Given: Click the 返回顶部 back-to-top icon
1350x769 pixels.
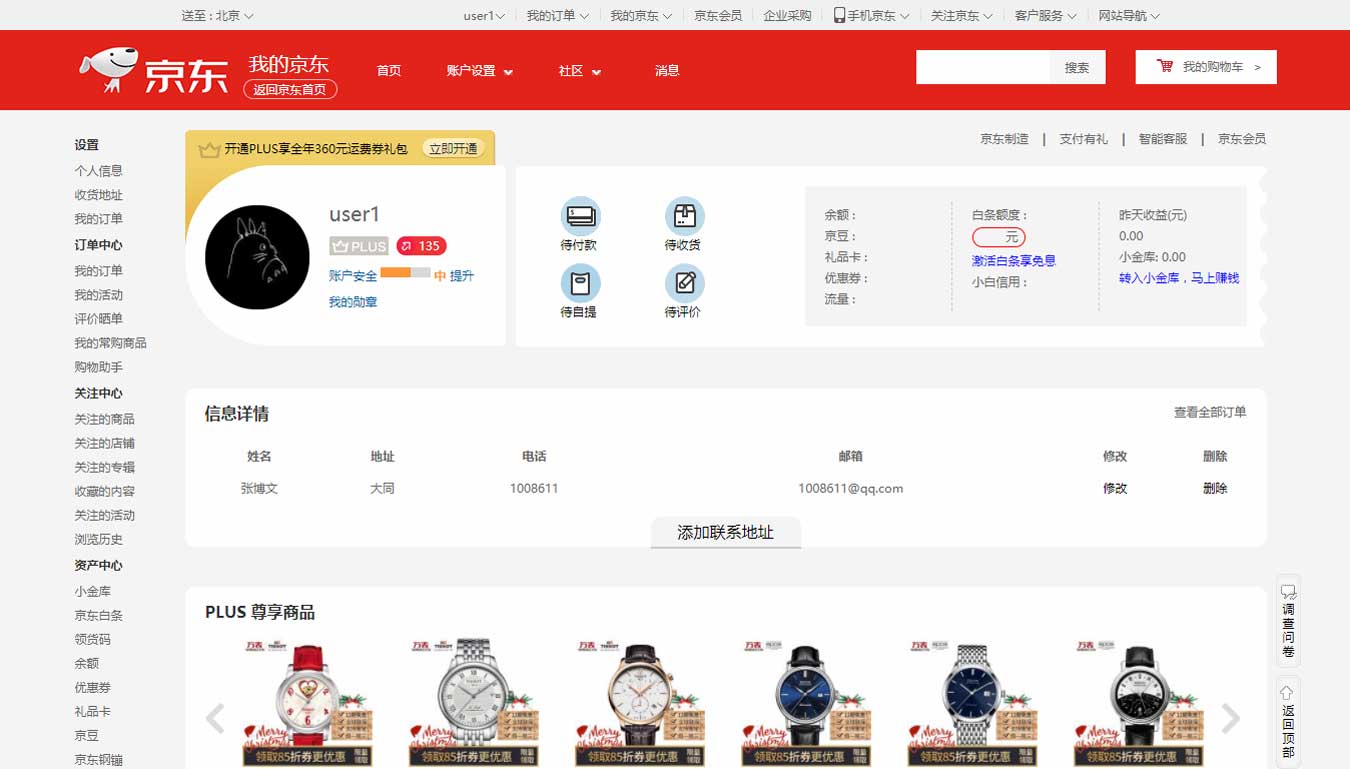Looking at the screenshot, I should (x=1288, y=722).
